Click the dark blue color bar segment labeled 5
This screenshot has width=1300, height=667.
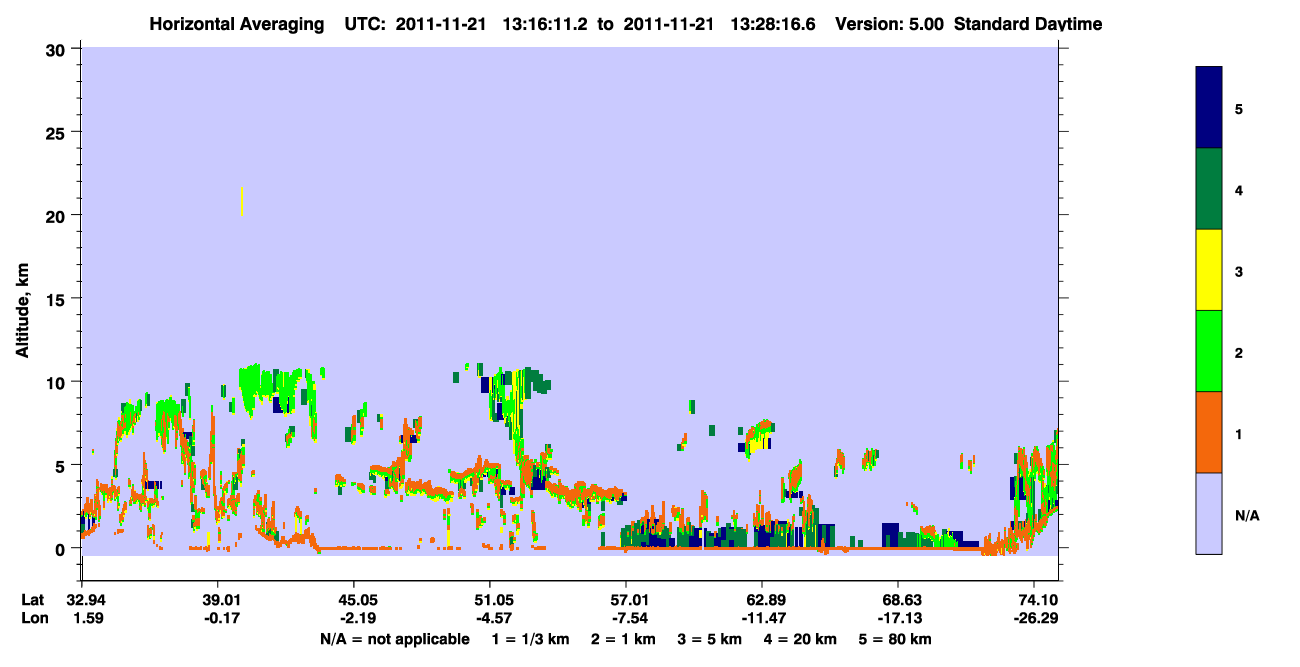click(x=1209, y=107)
